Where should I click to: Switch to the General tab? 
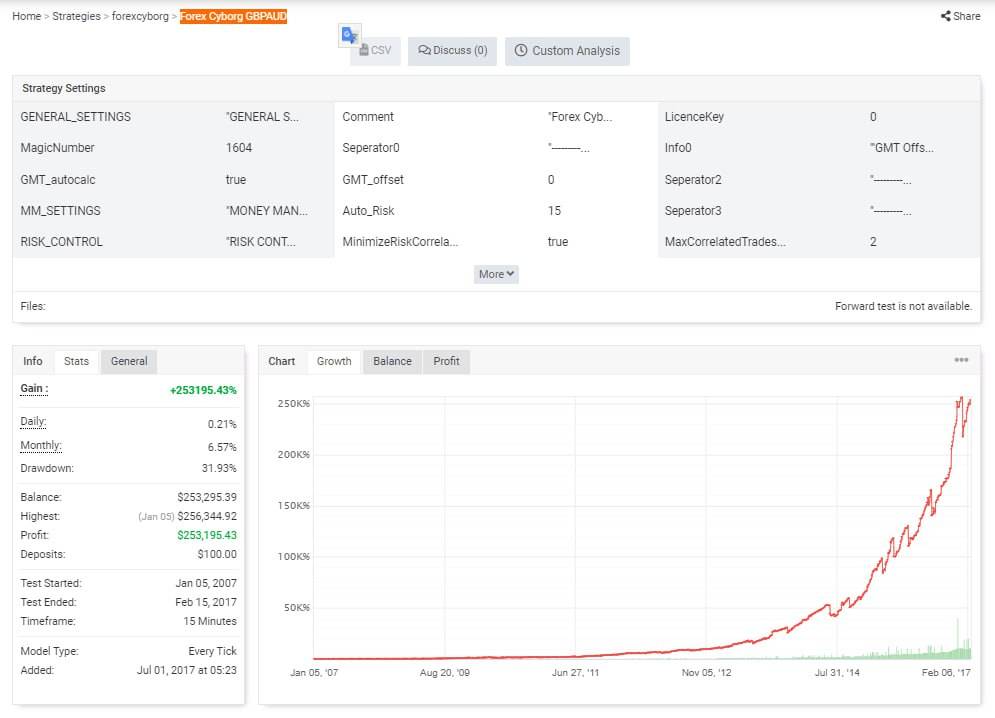pos(129,361)
